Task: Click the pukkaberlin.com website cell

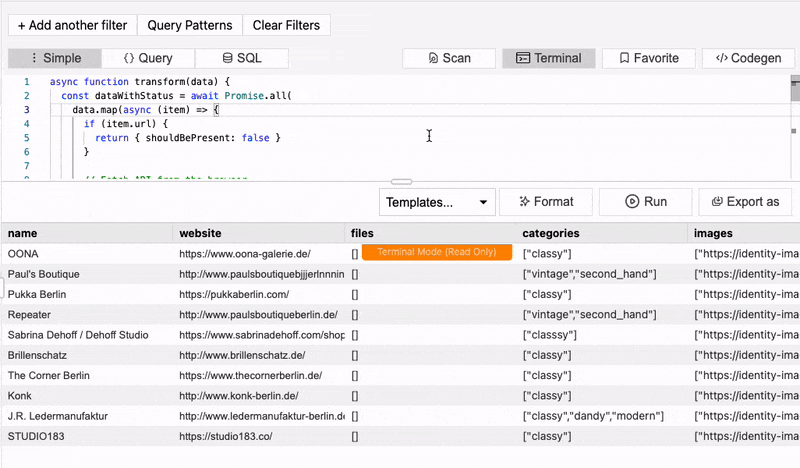Action: click(x=259, y=294)
